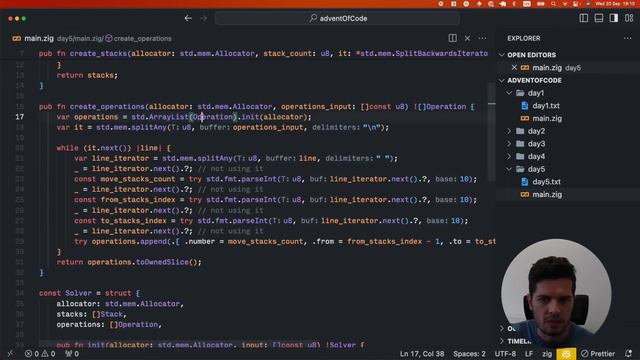The height and width of the screenshot is (360, 640).
Task: Go back using the navigation arrow
Action: pyautogui.click(x=188, y=18)
